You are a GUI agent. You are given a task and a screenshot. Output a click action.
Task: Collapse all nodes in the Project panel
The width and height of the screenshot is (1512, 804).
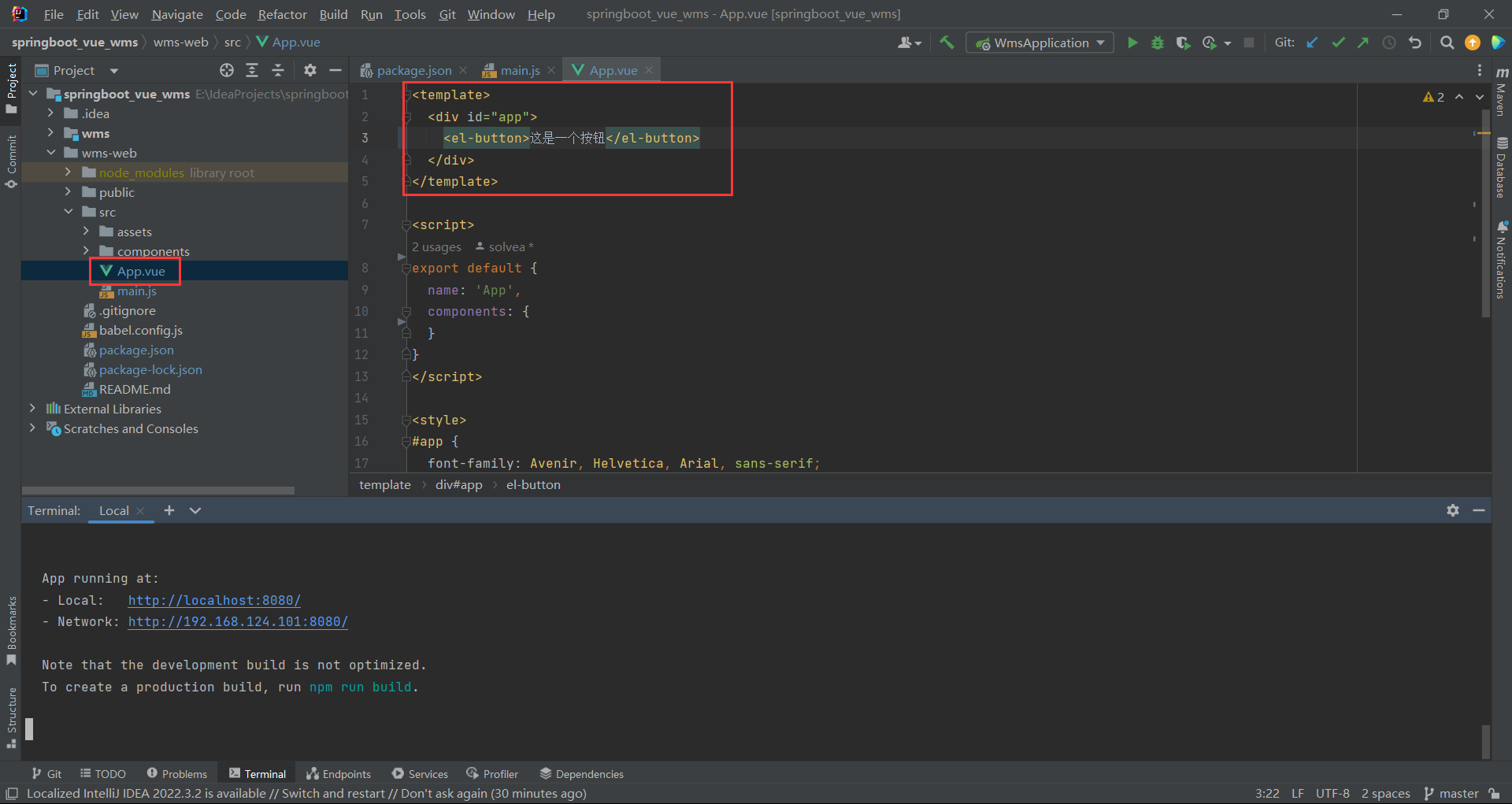(277, 70)
